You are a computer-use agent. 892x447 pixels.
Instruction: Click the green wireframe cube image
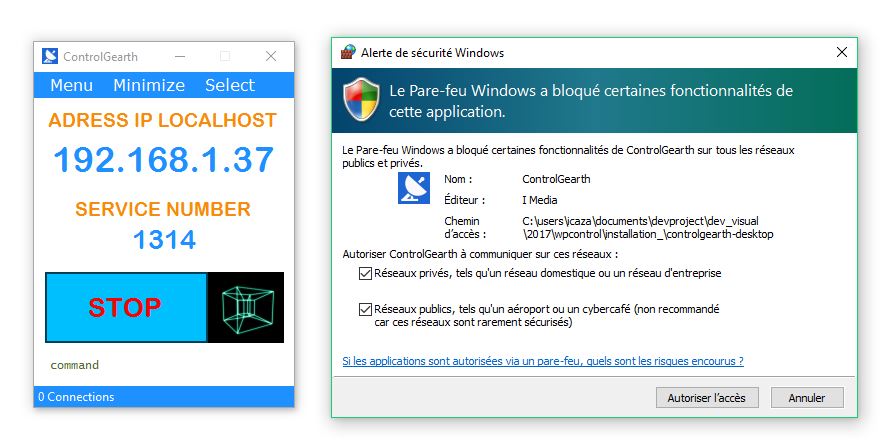tap(245, 307)
